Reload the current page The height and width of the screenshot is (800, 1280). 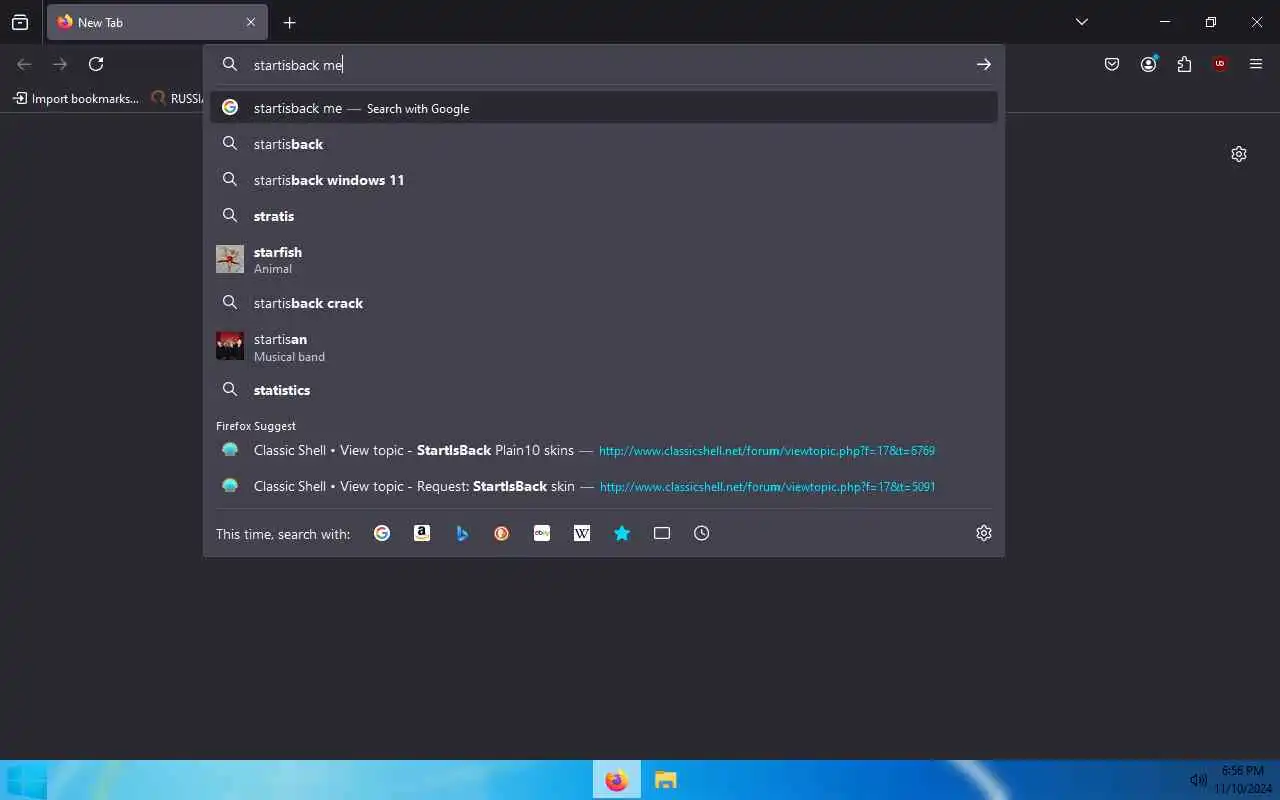96,64
